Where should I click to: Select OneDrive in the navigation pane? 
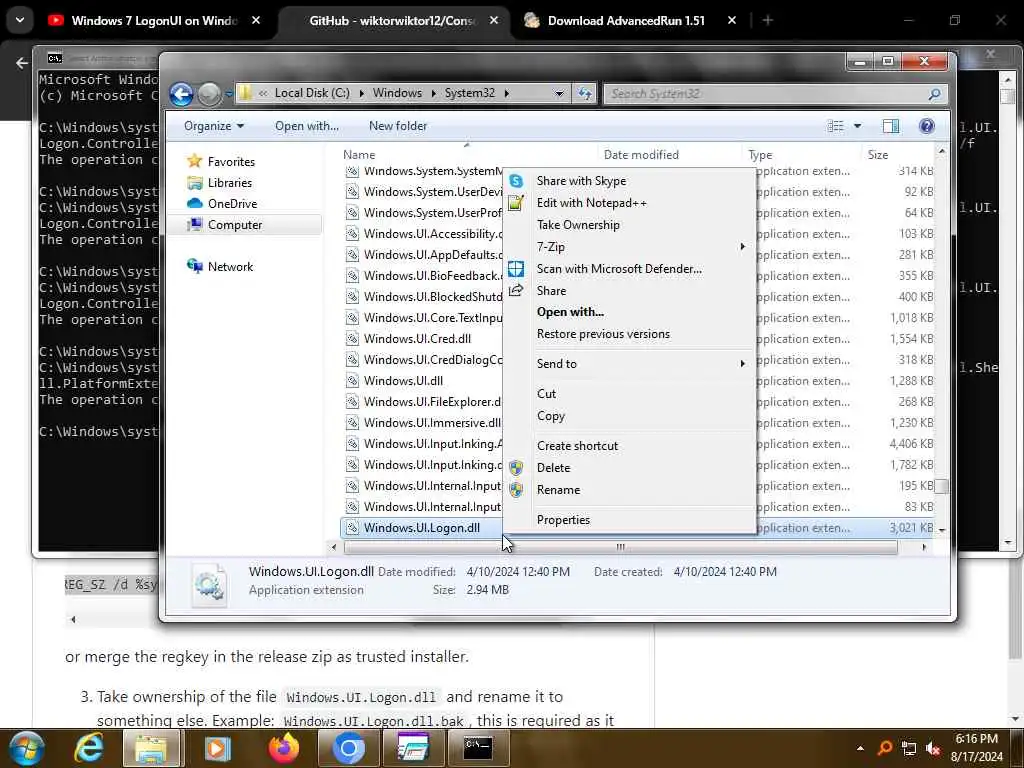(232, 204)
